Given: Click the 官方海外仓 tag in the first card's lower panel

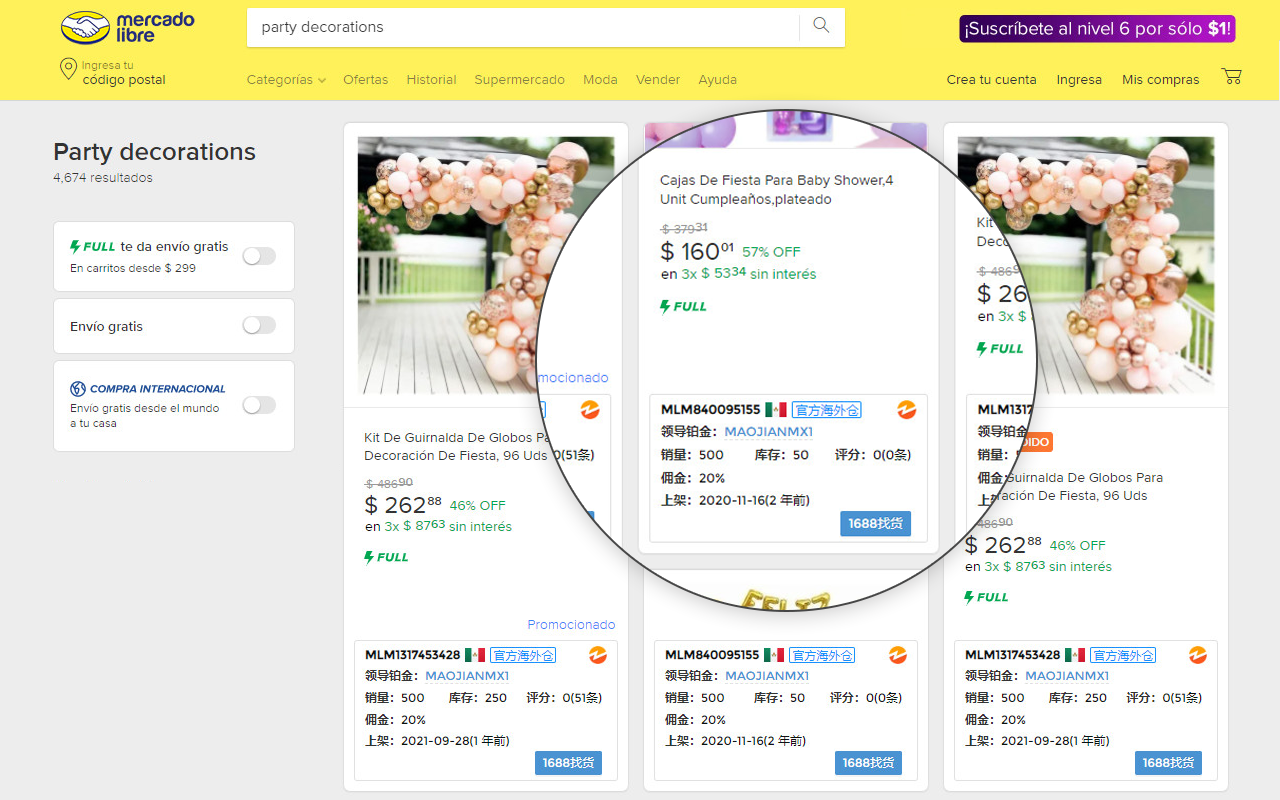Looking at the screenshot, I should click(x=523, y=655).
